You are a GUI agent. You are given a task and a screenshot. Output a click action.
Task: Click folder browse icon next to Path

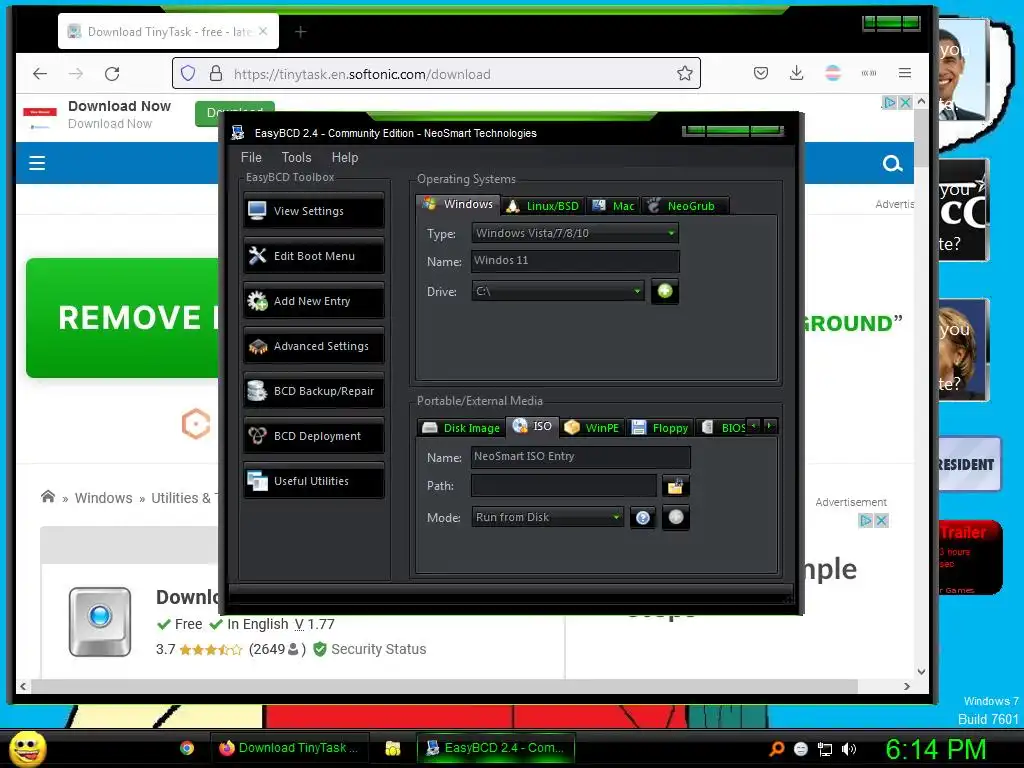point(675,485)
